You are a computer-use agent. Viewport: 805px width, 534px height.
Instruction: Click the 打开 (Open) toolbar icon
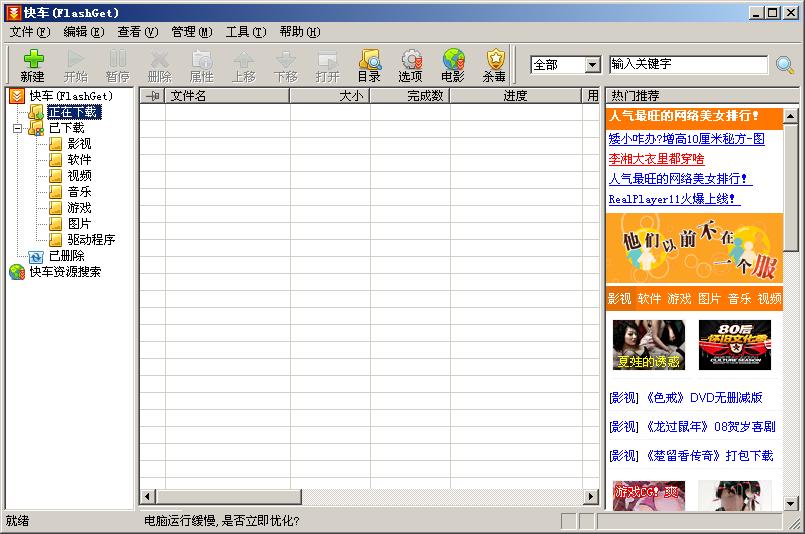pyautogui.click(x=328, y=65)
